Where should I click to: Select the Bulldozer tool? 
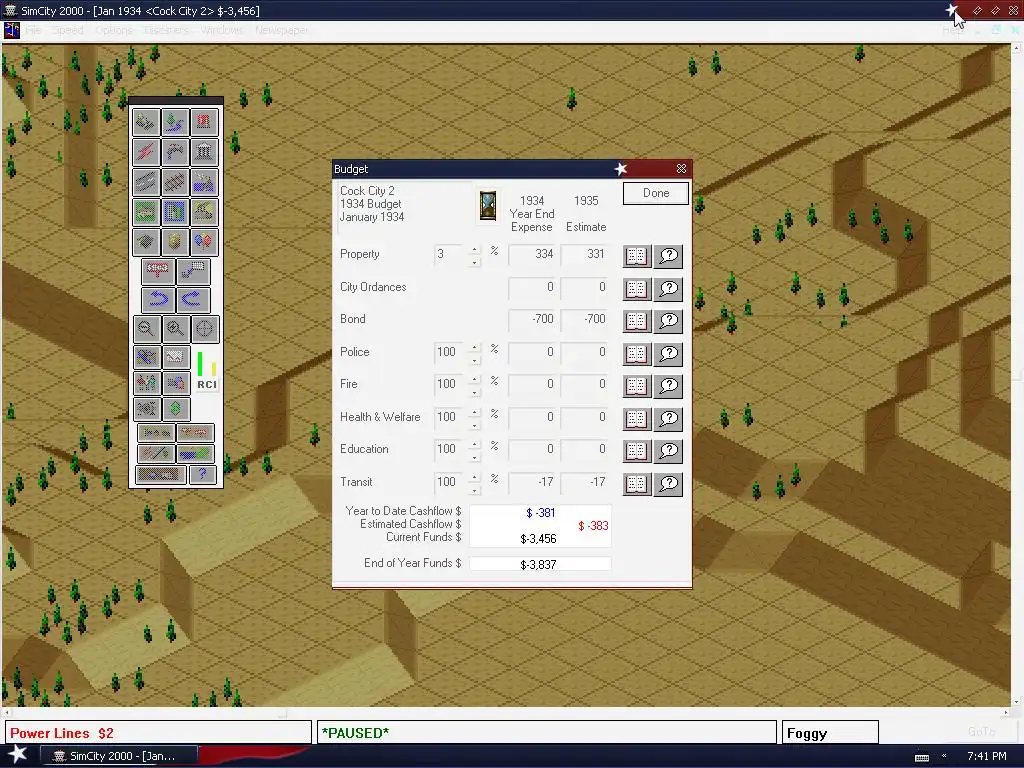point(146,122)
